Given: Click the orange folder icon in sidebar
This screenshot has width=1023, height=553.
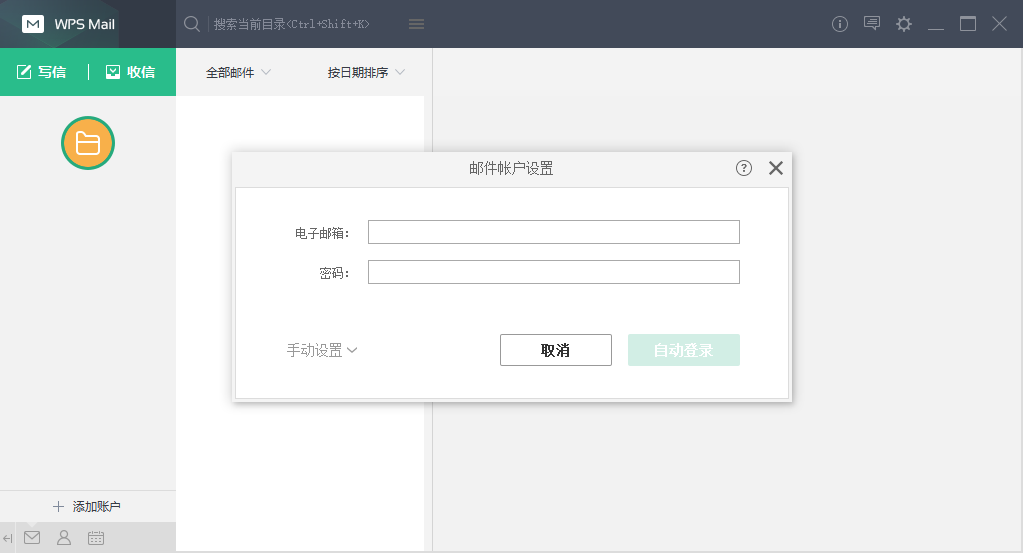Looking at the screenshot, I should click(88, 143).
